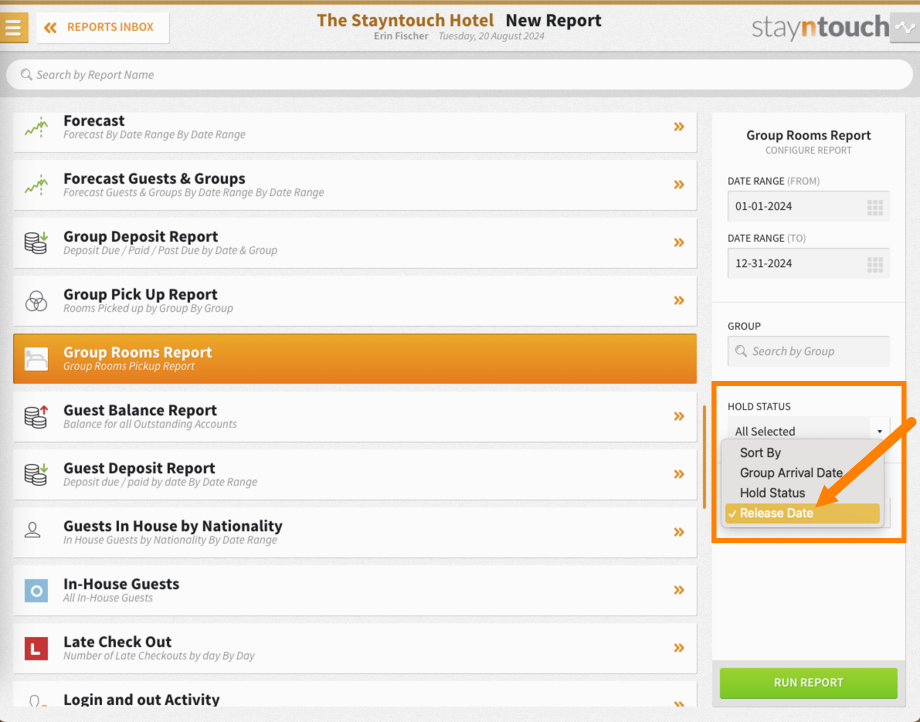
Task: Click Forecast Guests & Groups chart icon
Action: coord(36,185)
